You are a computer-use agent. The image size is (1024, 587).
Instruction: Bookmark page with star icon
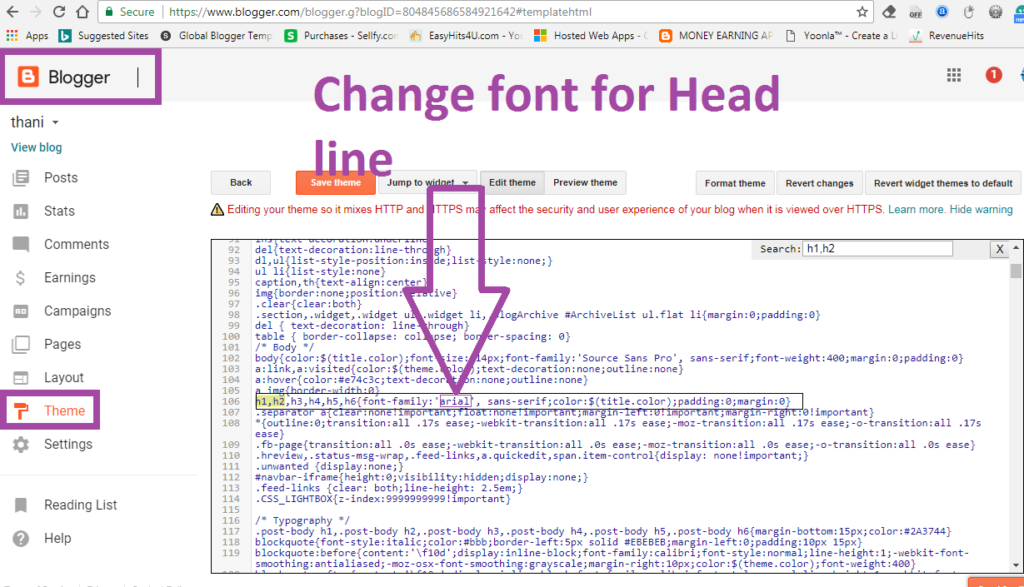tap(862, 12)
